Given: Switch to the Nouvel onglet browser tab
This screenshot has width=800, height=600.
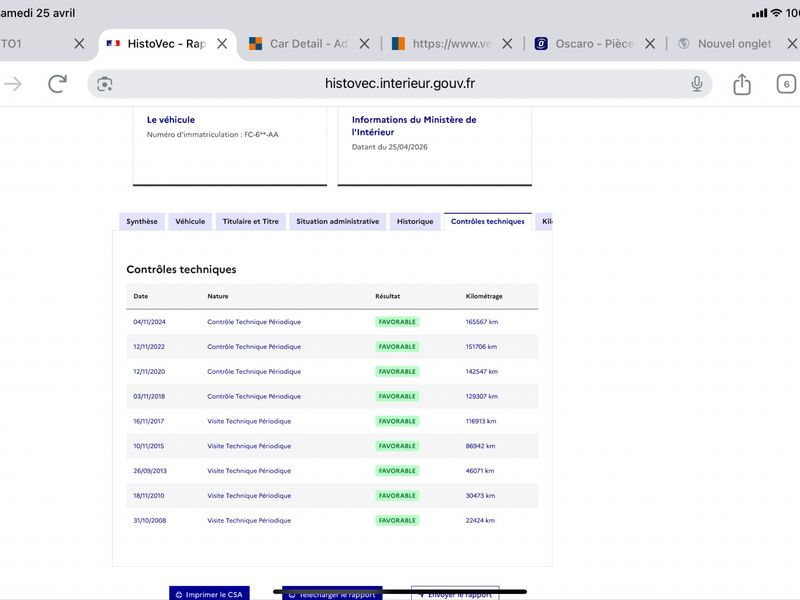Looking at the screenshot, I should tap(733, 44).
